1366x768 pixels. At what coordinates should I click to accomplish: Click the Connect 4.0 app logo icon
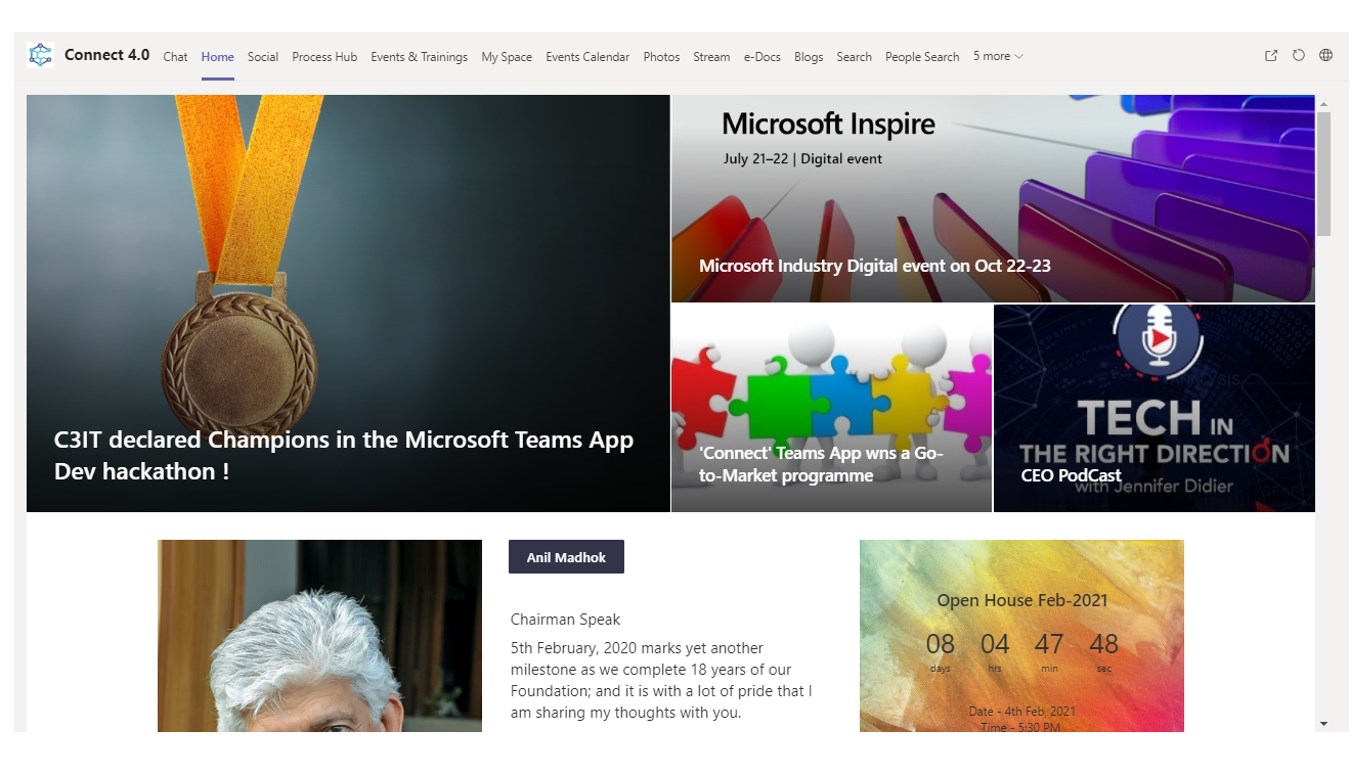(40, 56)
